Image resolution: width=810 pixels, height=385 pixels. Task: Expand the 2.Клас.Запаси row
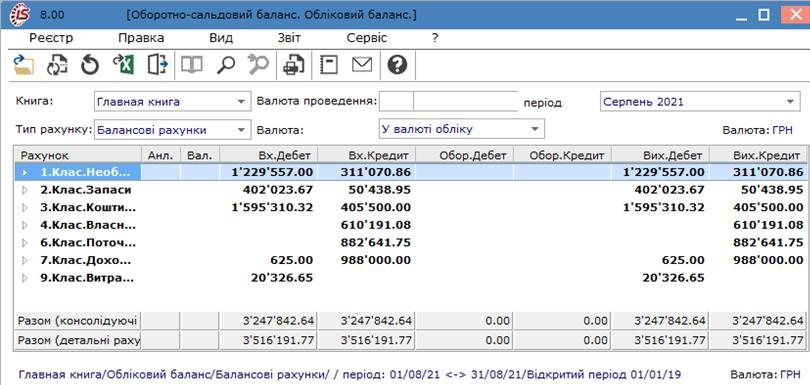coord(26,190)
